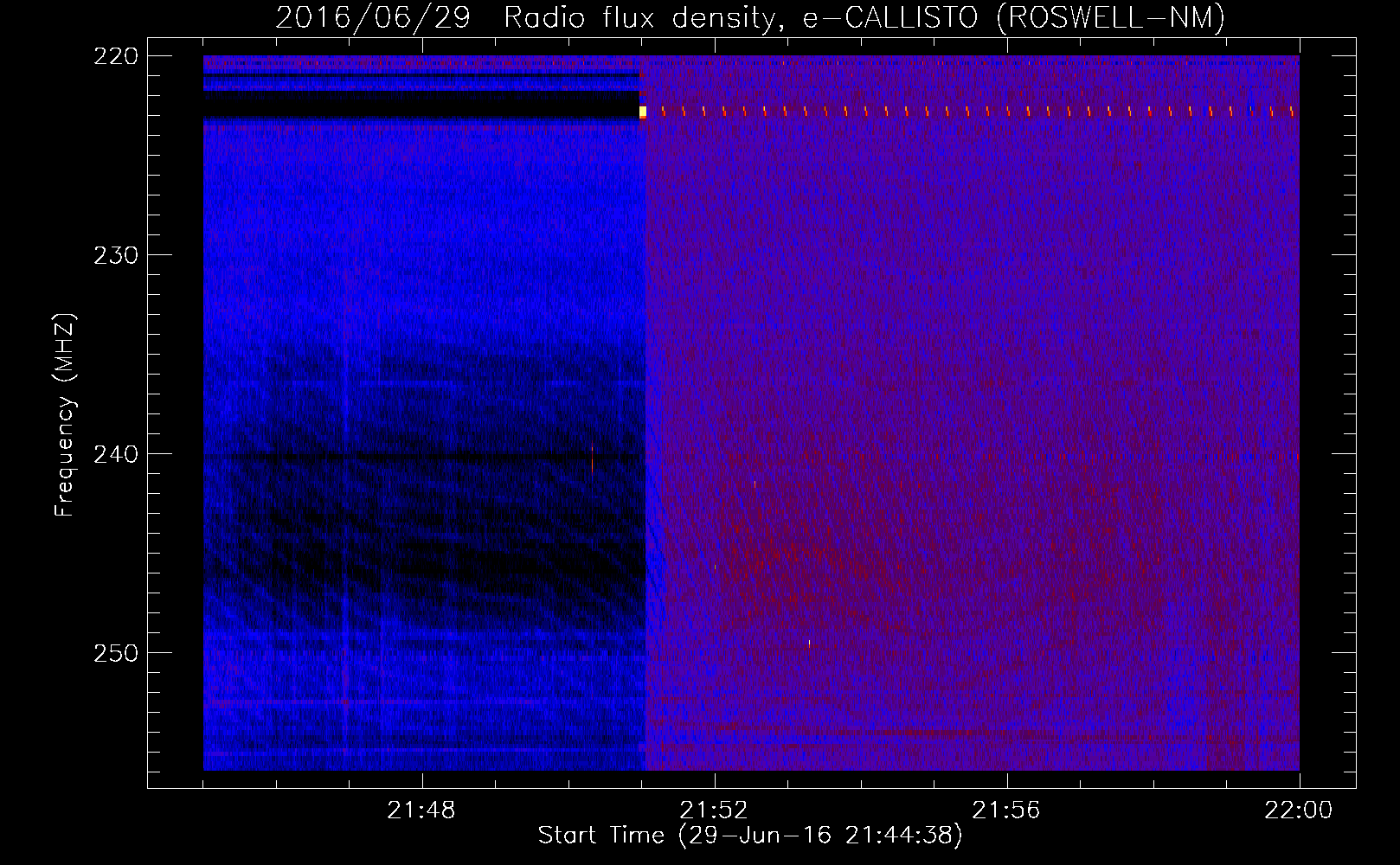Click the 21:56 time tick label
This screenshot has width=1400, height=865.
click(x=1006, y=811)
